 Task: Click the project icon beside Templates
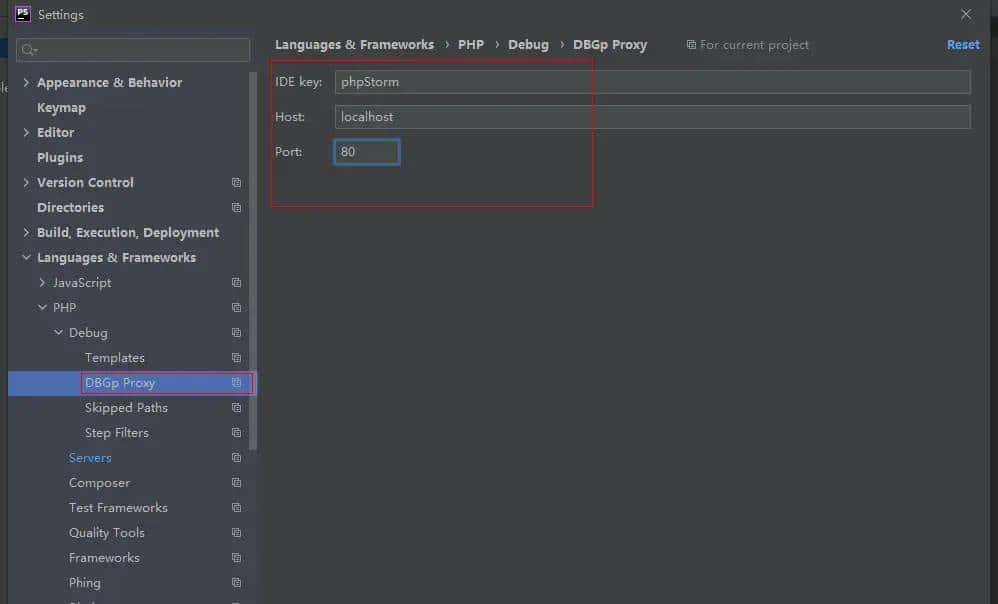236,357
